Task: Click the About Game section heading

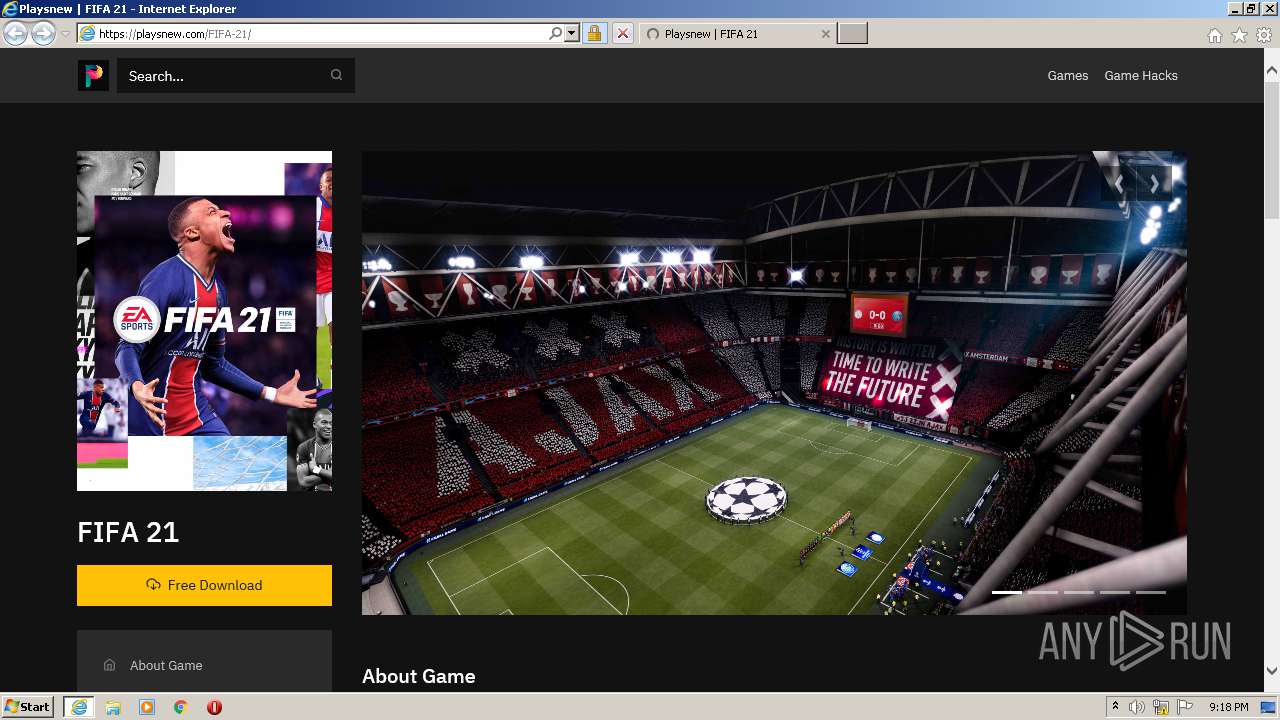Action: tap(418, 676)
